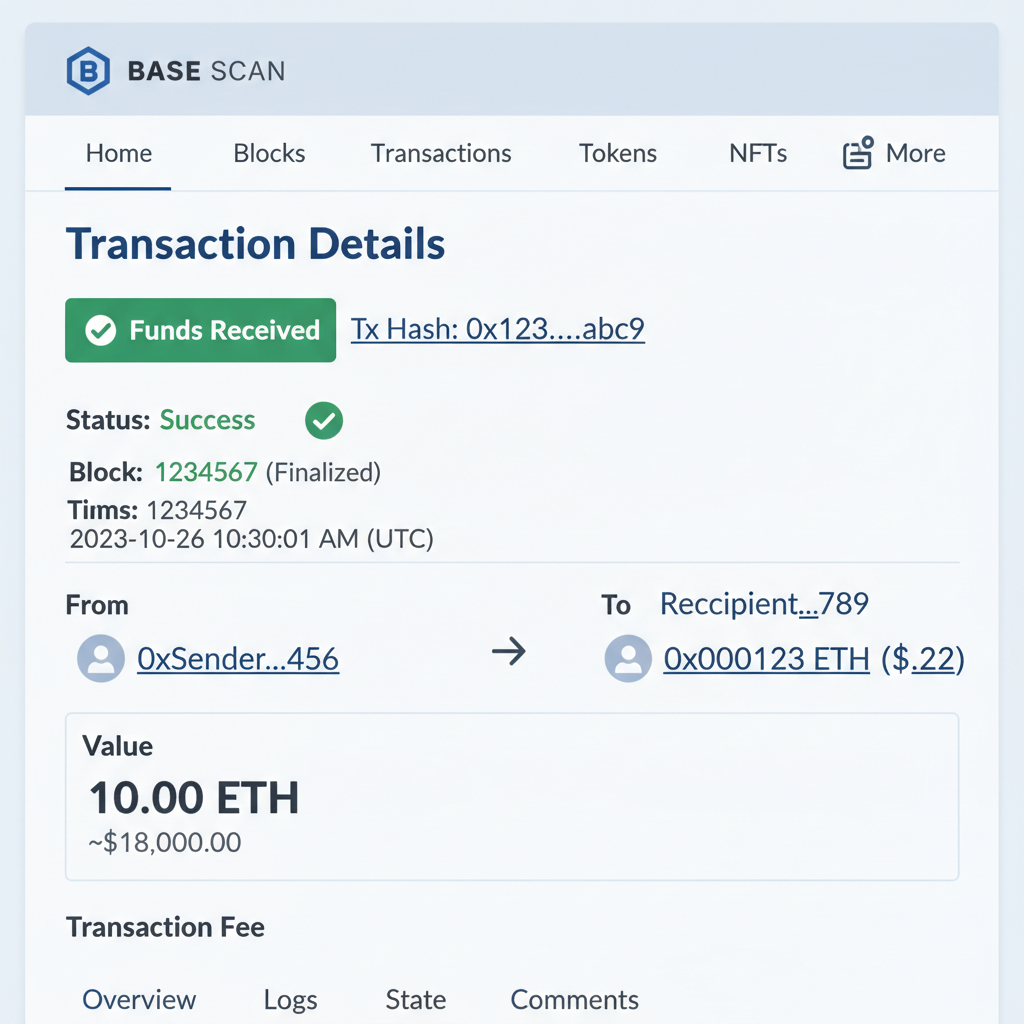Screen dimensions: 1024x1024
Task: Click the recipient avatar icon
Action: pyautogui.click(x=628, y=658)
